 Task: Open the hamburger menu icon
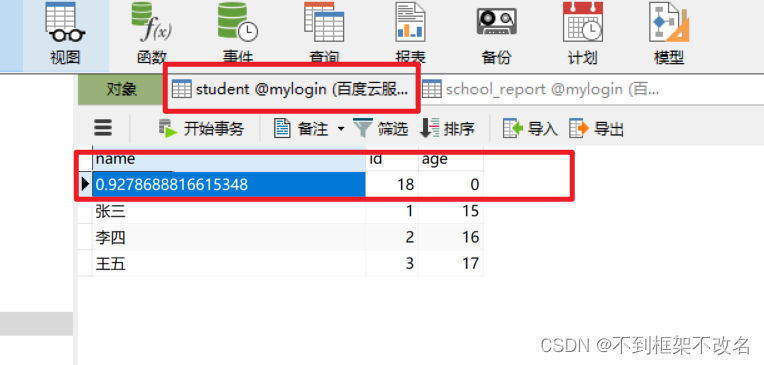click(103, 128)
